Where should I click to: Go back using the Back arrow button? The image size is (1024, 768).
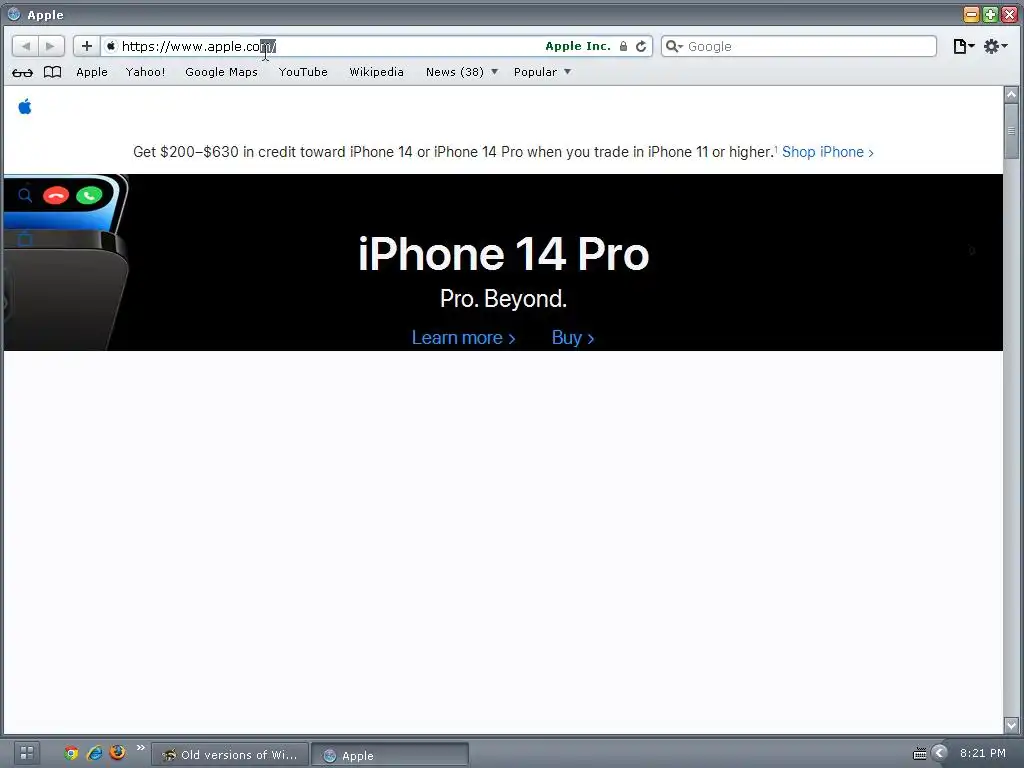click(25, 46)
